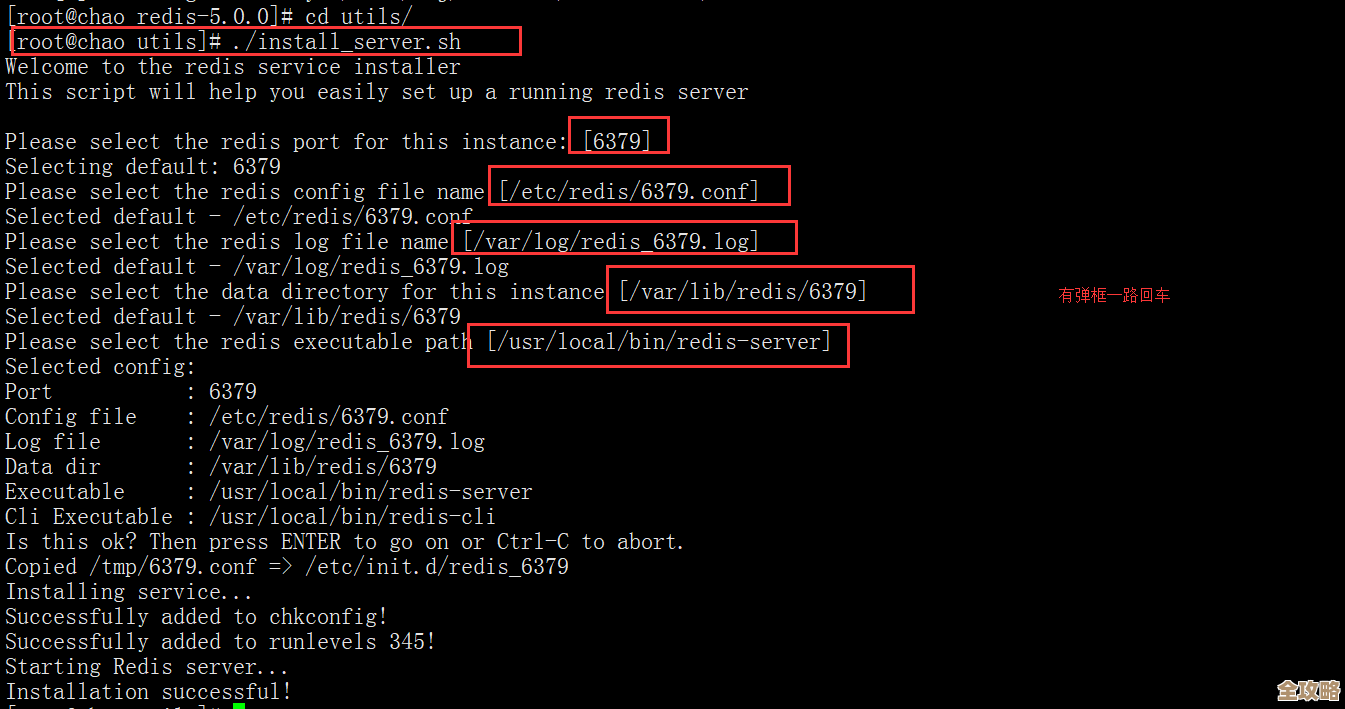Click the boxed [/usr/local/bin/redis-server] executable path
The height and width of the screenshot is (709, 1345).
coord(659,342)
